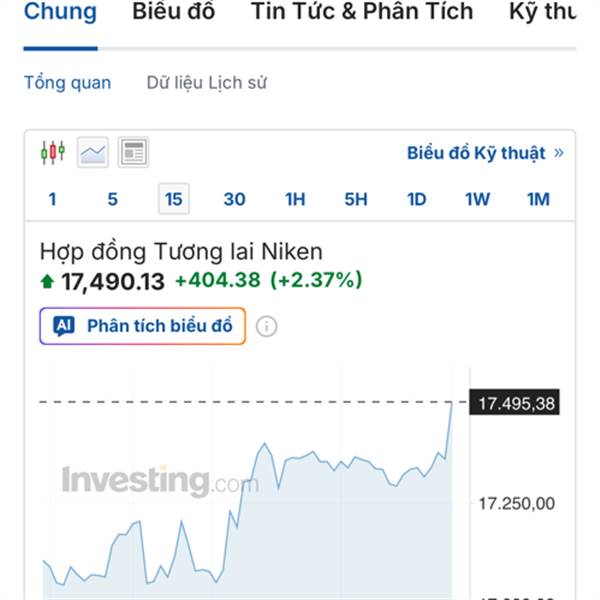This screenshot has width=600, height=600.
Task: Switch to the area chart icon
Action: pyautogui.click(x=93, y=152)
